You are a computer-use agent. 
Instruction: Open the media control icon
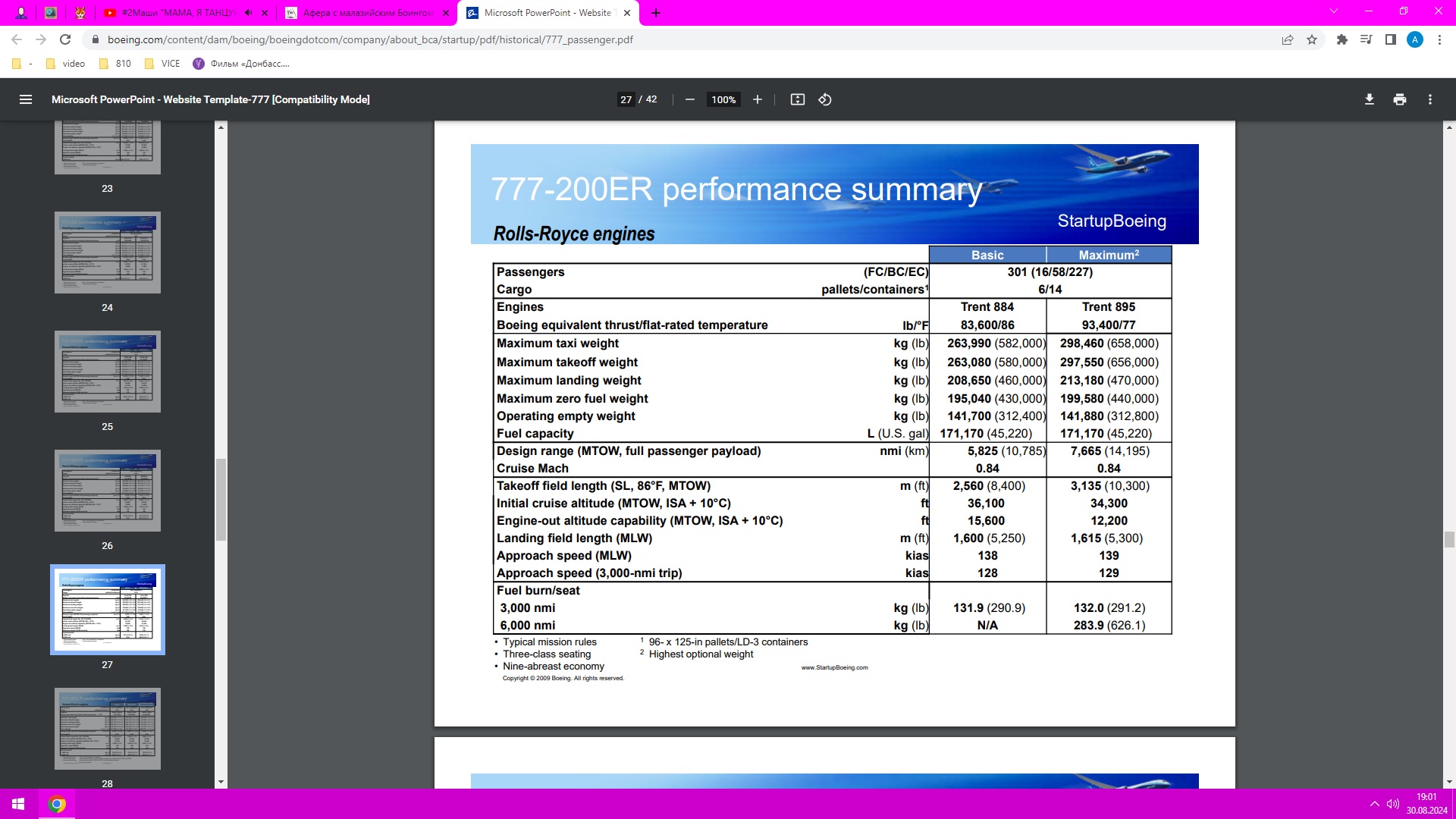pyautogui.click(x=1367, y=39)
